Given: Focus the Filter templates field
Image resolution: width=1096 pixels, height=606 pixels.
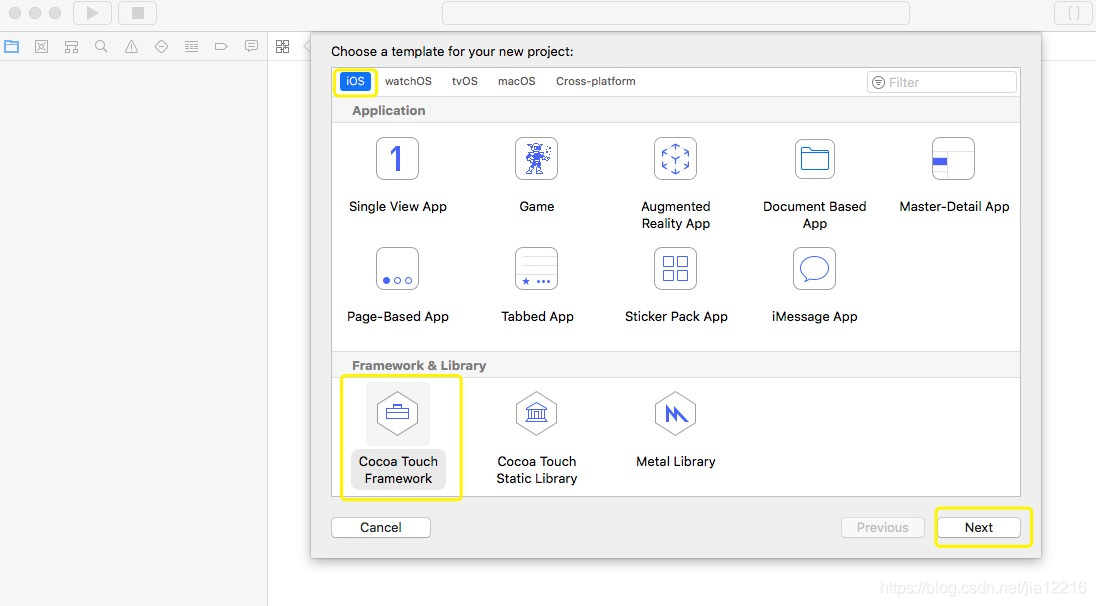Looking at the screenshot, I should click(x=942, y=82).
